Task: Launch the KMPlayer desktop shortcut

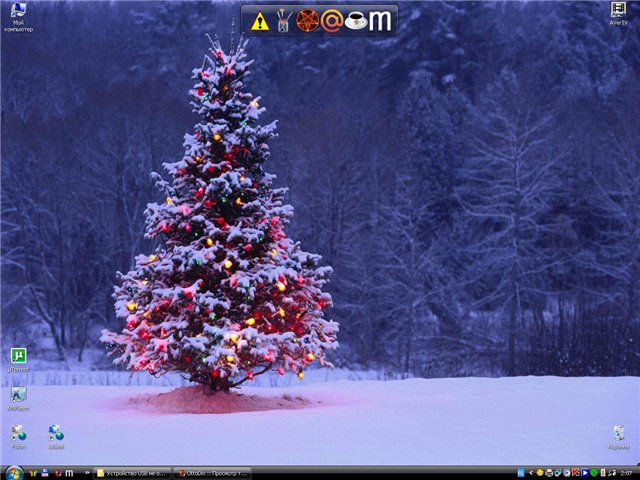Action: (x=18, y=398)
